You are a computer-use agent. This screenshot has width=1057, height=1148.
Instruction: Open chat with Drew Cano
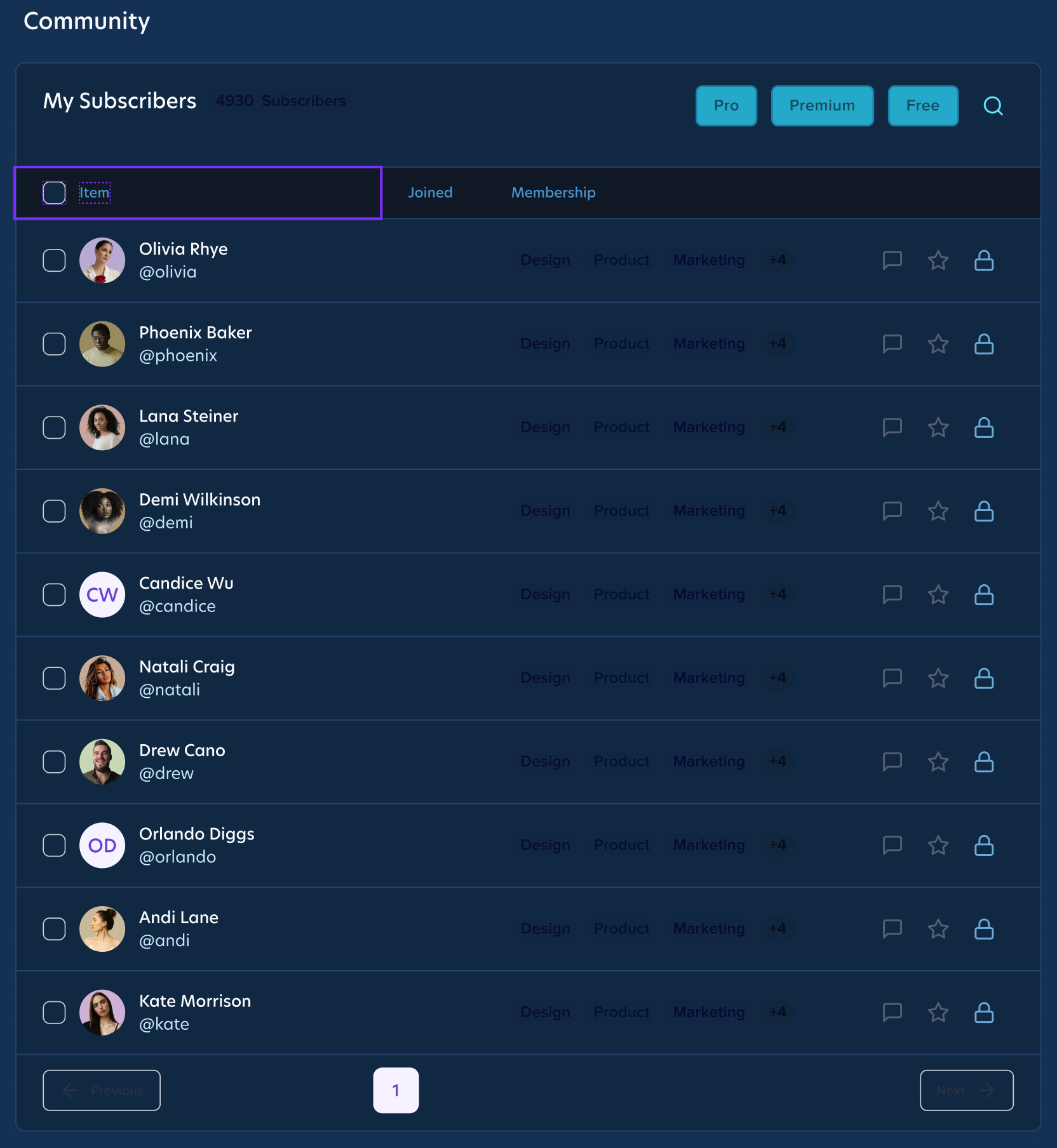tap(892, 761)
